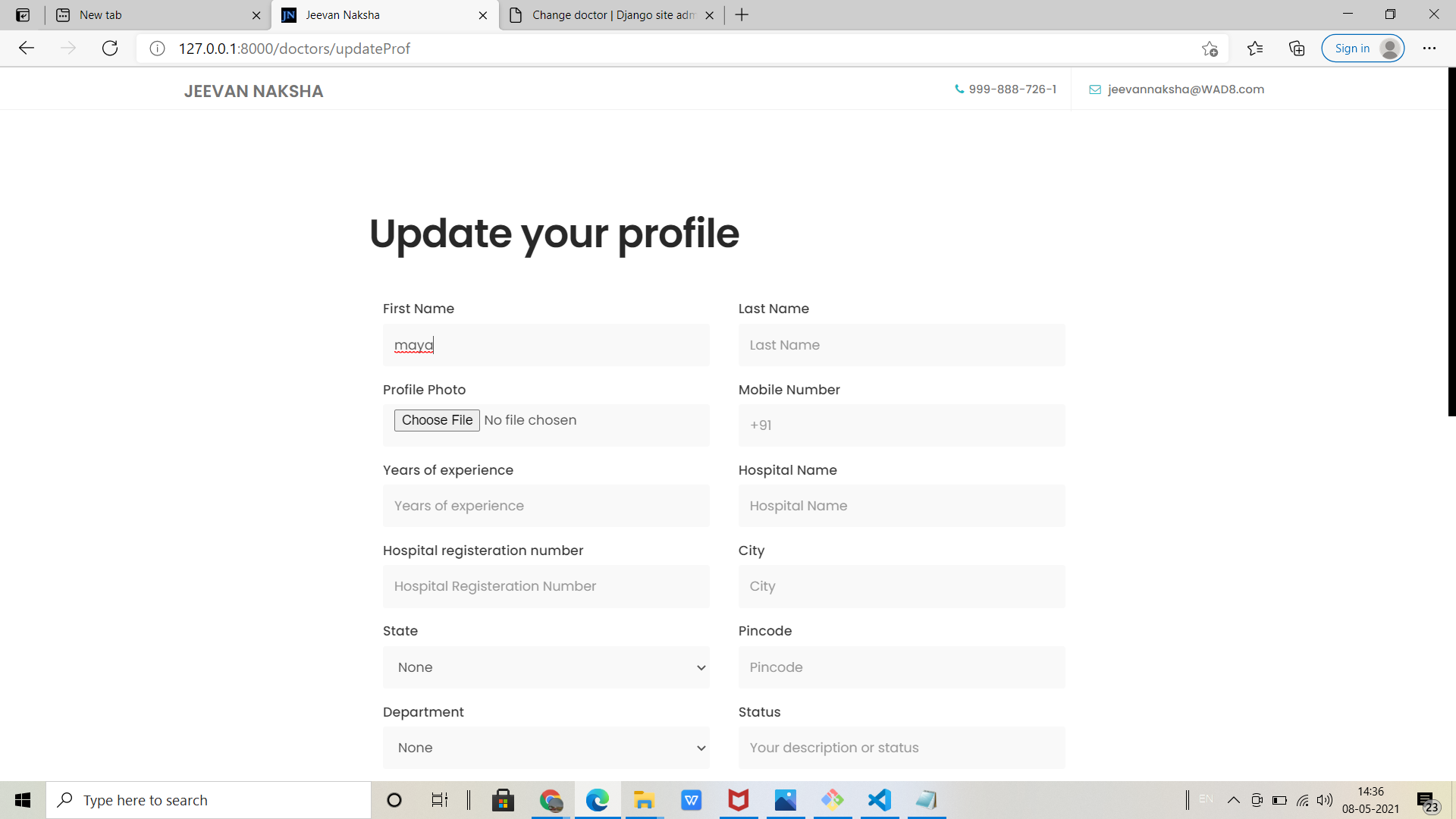This screenshot has height=819, width=1456.
Task: Open the new tab plus button
Action: pyautogui.click(x=742, y=15)
